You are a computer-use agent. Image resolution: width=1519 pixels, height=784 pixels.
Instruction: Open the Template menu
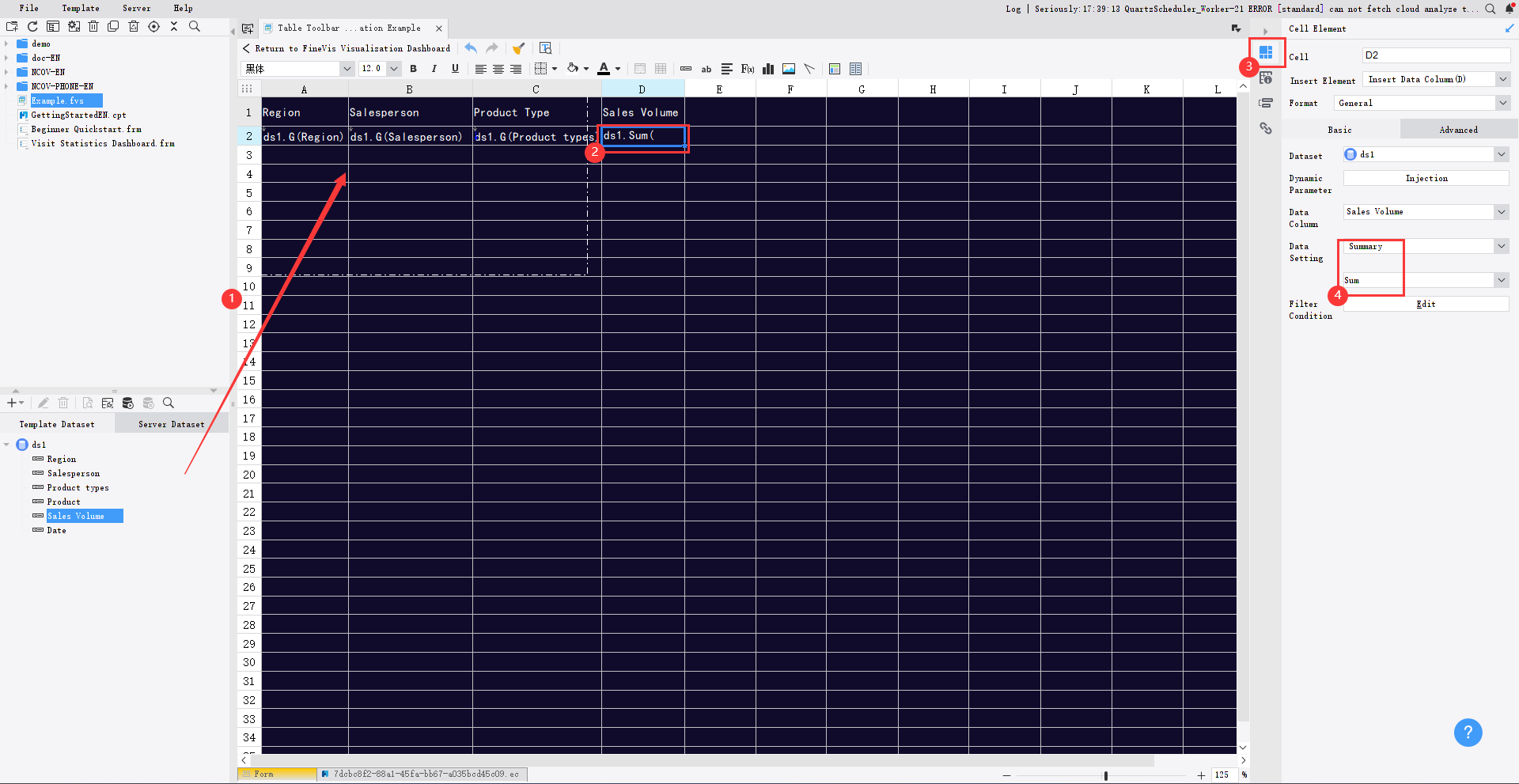tap(79, 8)
